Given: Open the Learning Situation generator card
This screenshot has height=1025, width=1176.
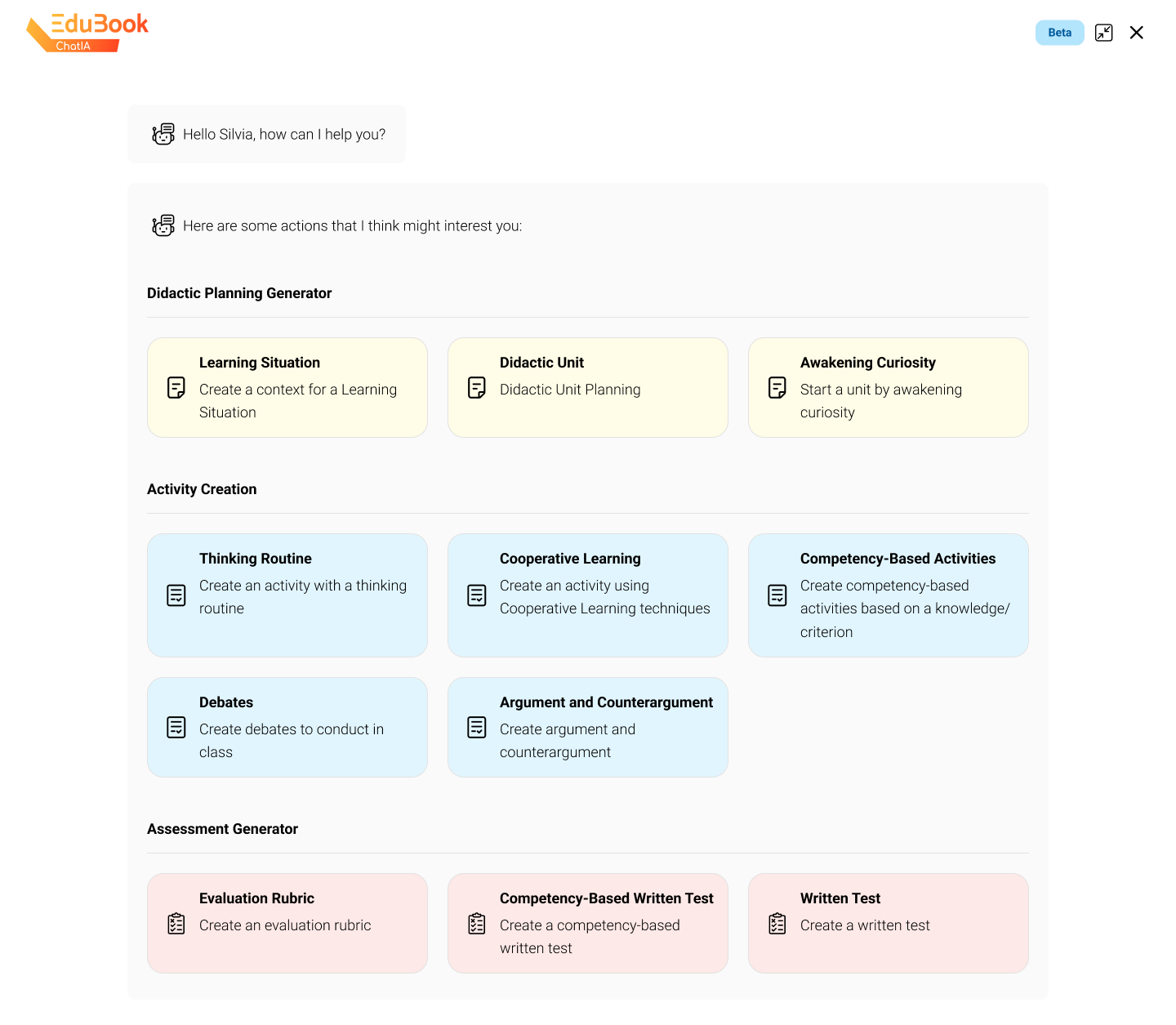Looking at the screenshot, I should point(287,387).
